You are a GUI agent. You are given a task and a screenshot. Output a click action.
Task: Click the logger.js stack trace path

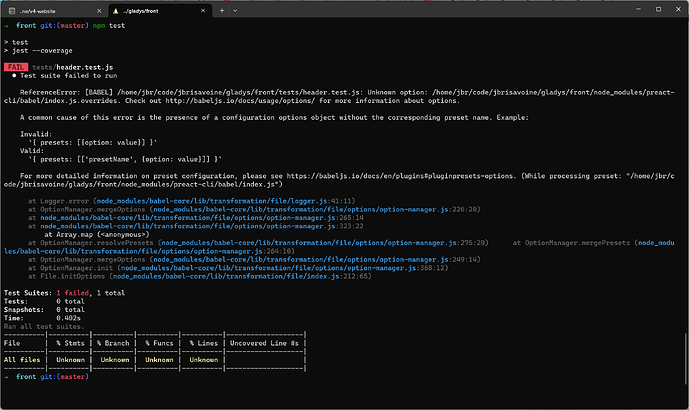[x=212, y=201]
